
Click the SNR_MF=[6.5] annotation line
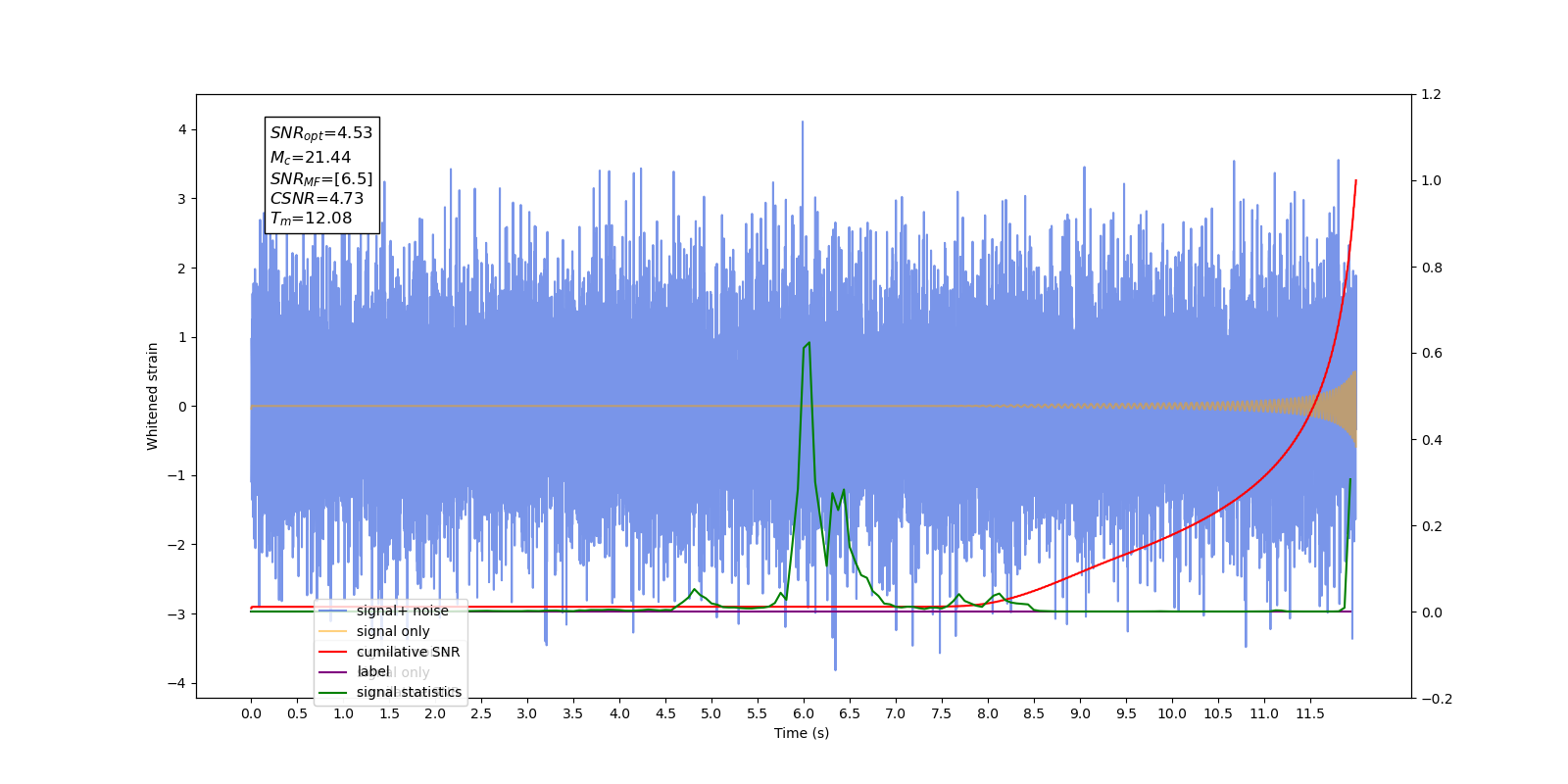[x=321, y=178]
